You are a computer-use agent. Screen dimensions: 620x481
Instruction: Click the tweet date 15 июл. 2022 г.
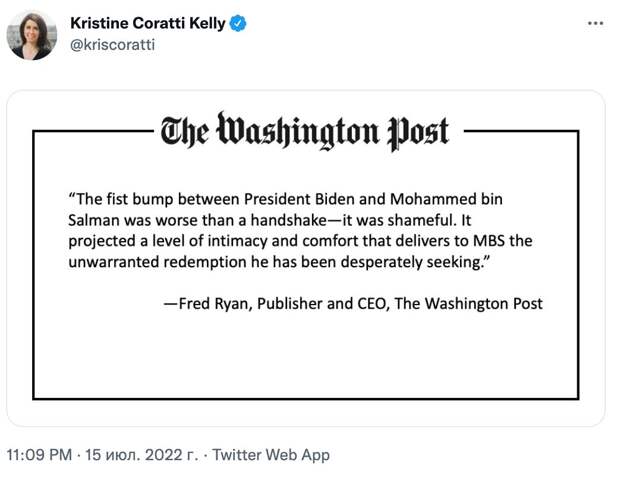(135, 455)
